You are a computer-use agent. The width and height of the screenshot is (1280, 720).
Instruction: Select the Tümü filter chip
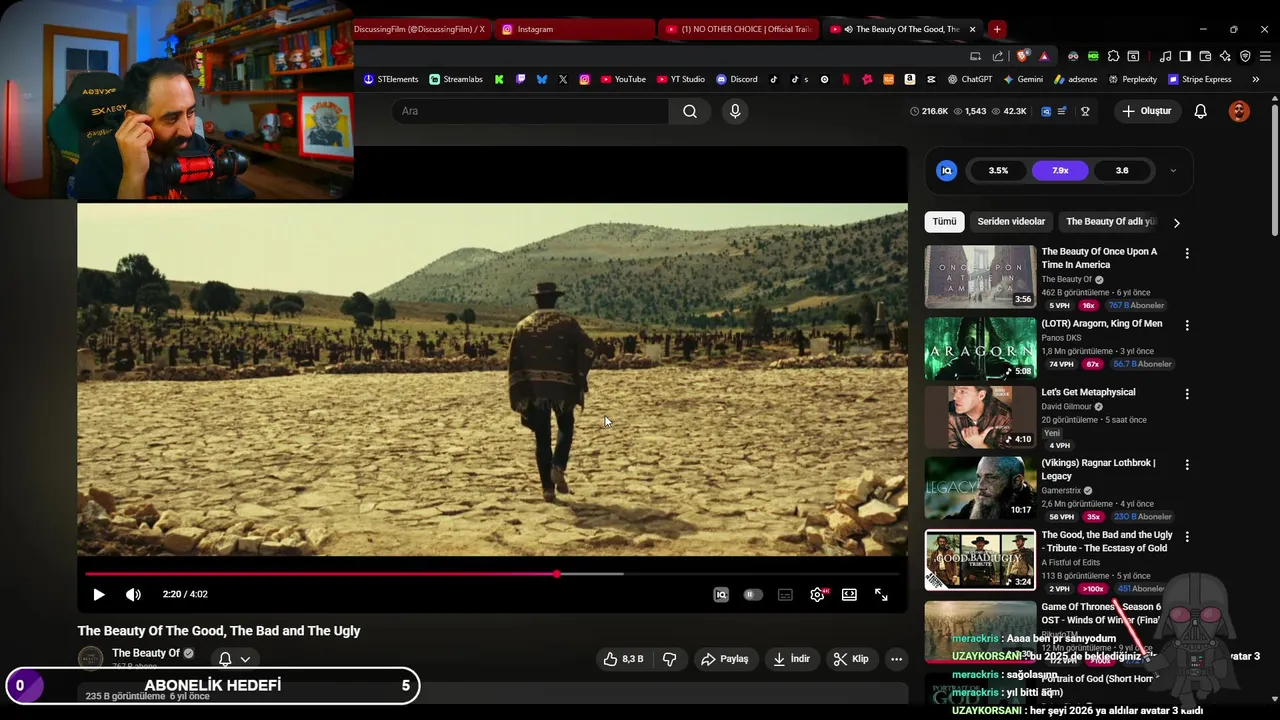[x=944, y=222]
